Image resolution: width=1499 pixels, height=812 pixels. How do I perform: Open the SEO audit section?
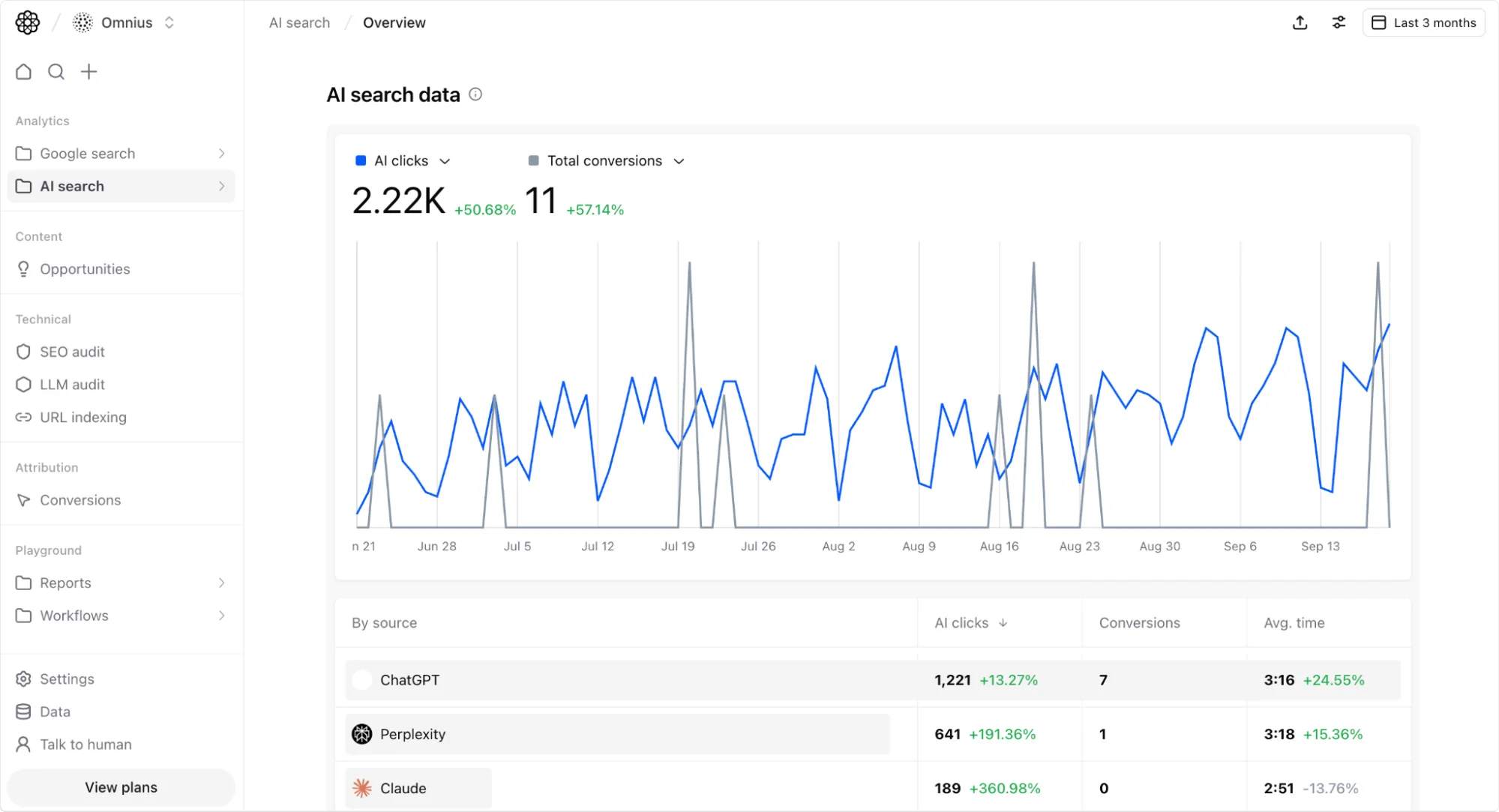click(x=73, y=352)
